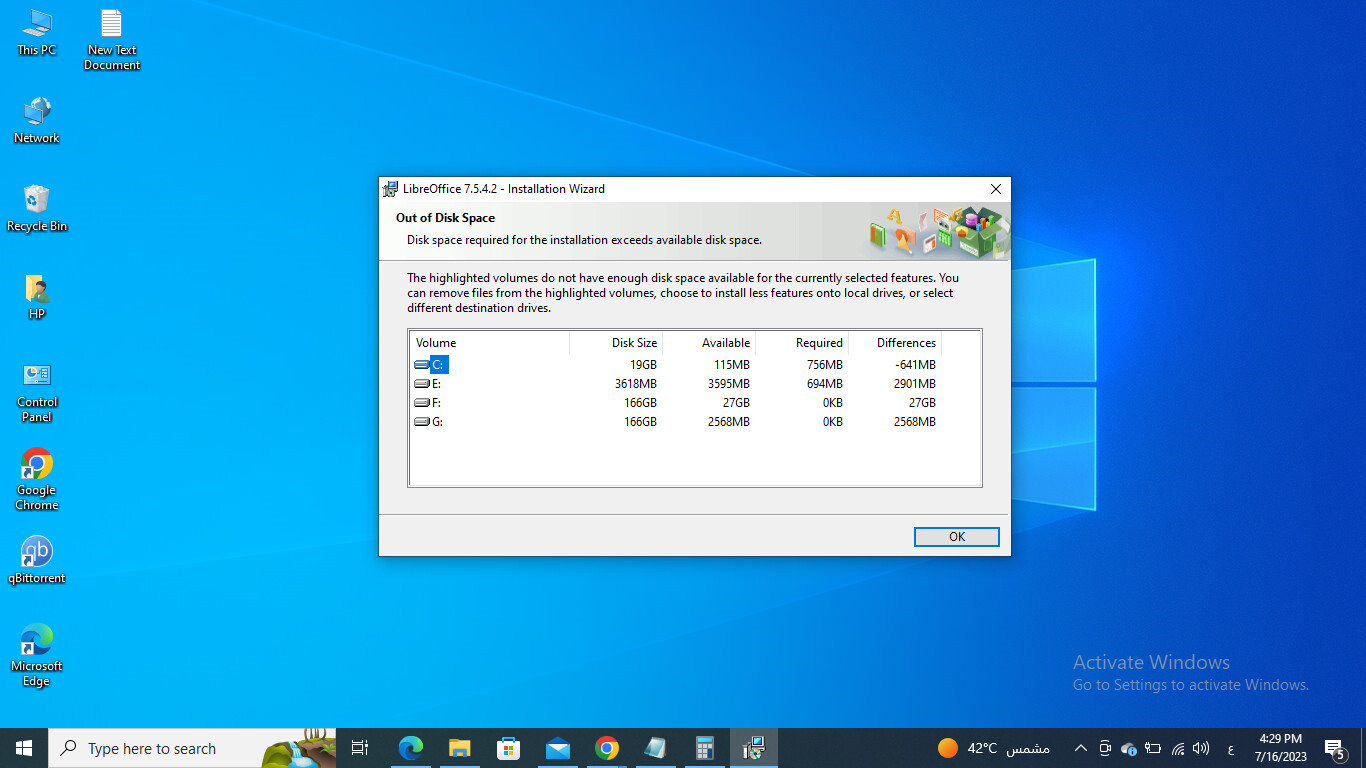This screenshot has height=768, width=1366.
Task: Click the volume speaker tray icon
Action: coord(1201,748)
